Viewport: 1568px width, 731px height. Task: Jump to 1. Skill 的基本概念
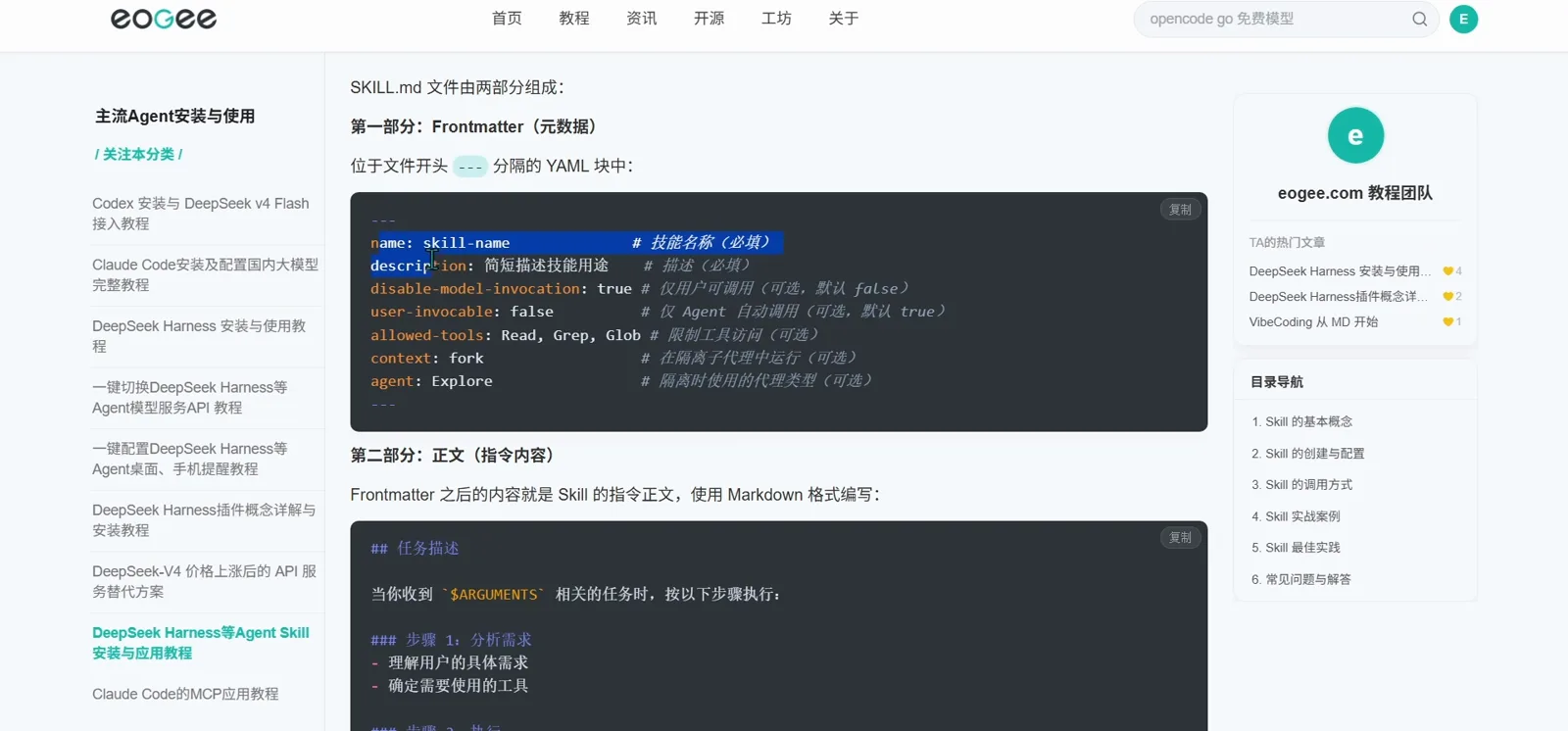(1301, 422)
